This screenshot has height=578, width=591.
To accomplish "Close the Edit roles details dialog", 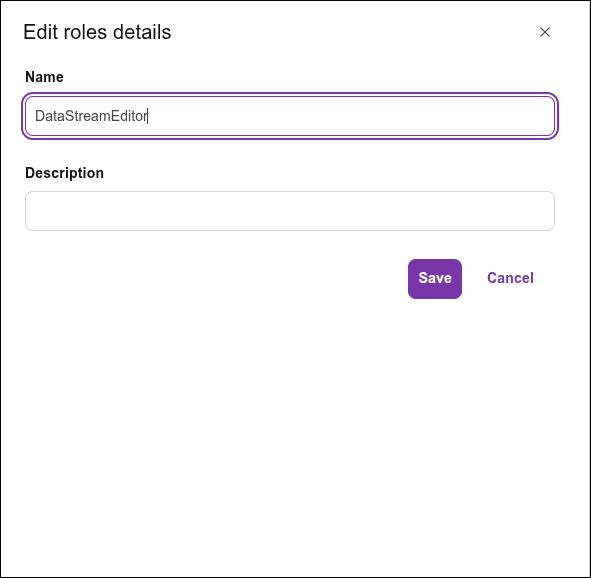I will (x=545, y=32).
